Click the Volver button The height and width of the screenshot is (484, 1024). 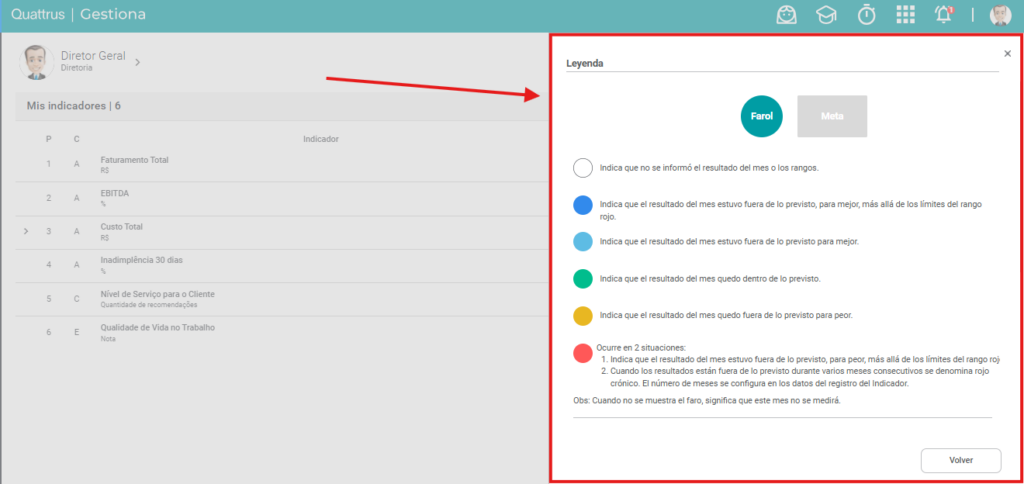tap(961, 460)
